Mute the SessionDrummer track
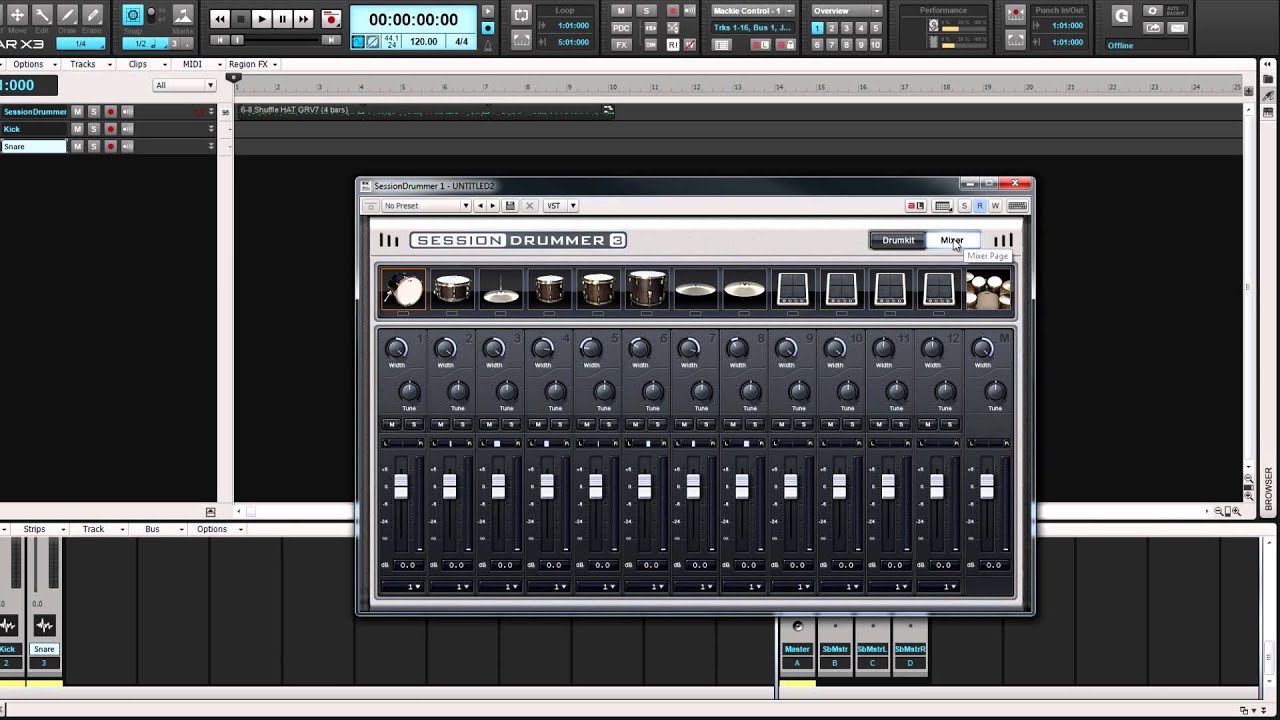Image resolution: width=1280 pixels, height=720 pixels. click(x=77, y=112)
